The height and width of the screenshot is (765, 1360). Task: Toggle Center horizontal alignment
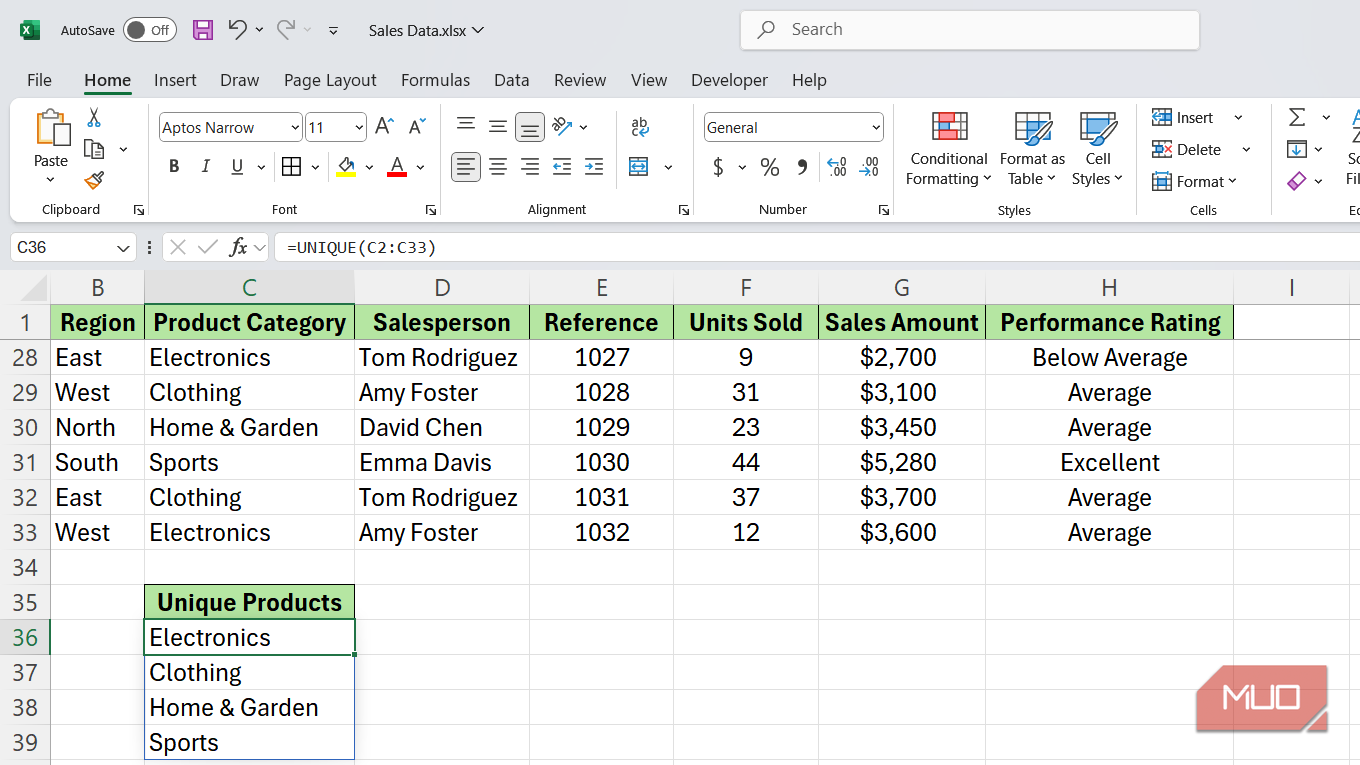498,167
